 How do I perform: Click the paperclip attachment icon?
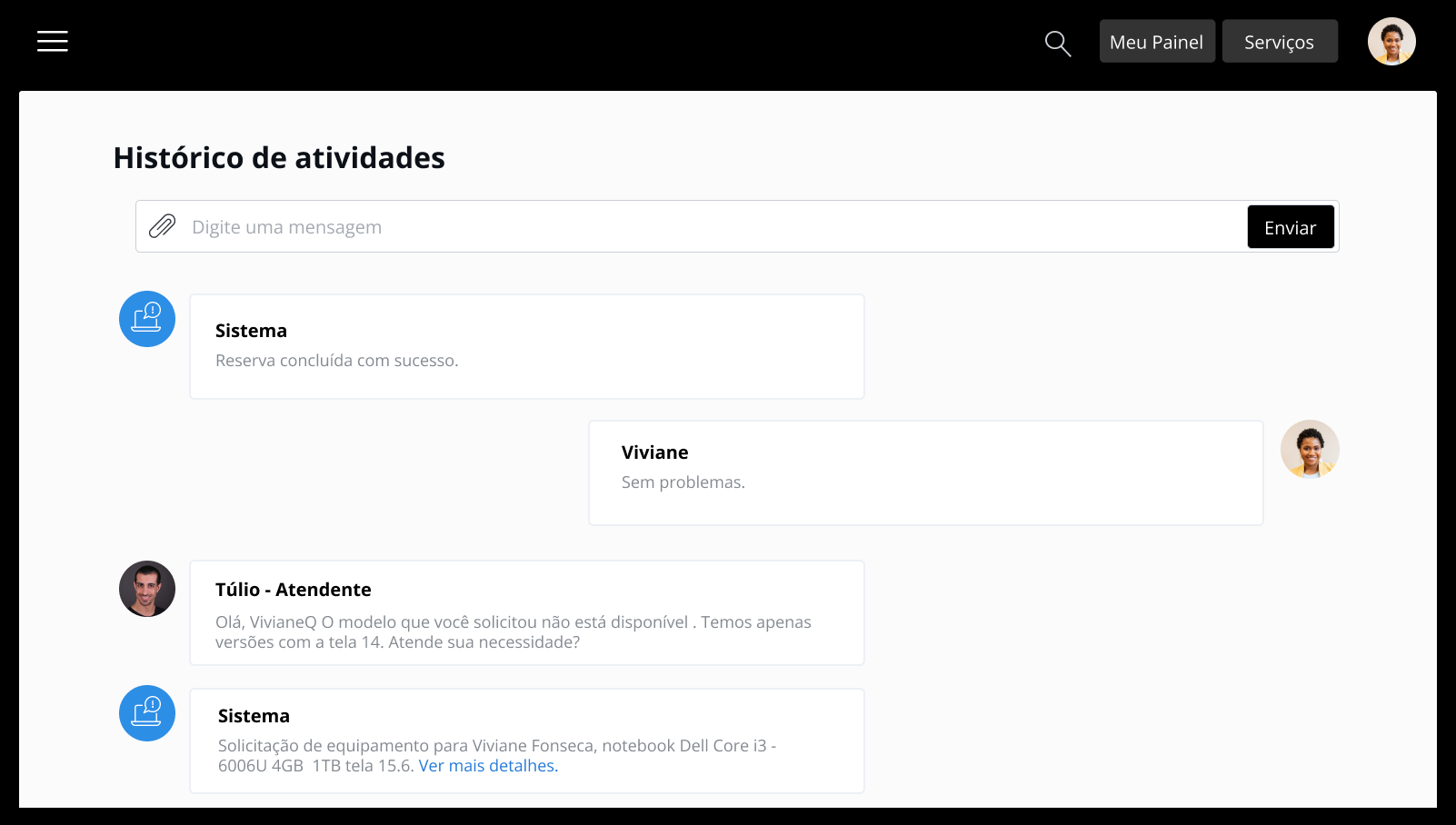[163, 226]
